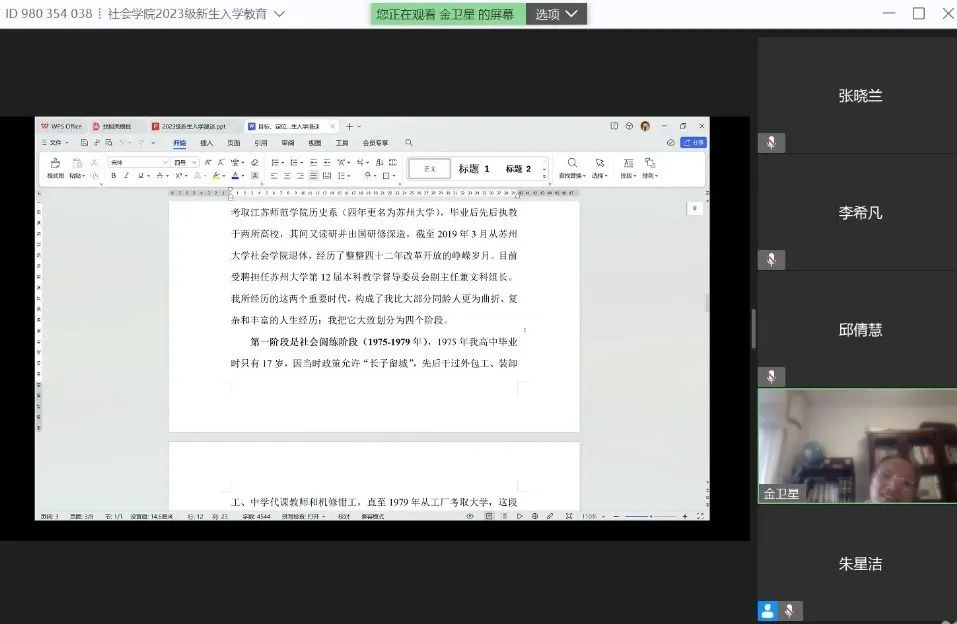This screenshot has width=957, height=624.
Task: Click 金卫星's video thumbnail
Action: pyautogui.click(x=856, y=445)
